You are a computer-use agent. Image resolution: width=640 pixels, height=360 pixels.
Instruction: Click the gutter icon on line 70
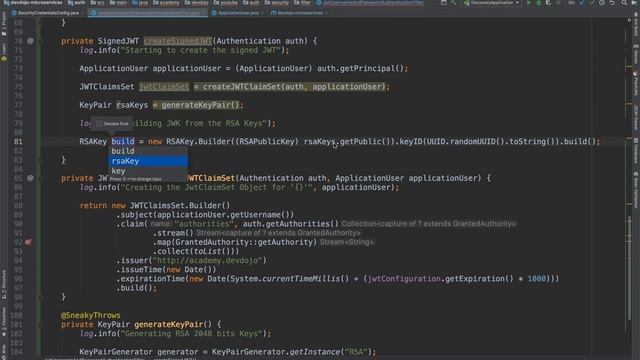(30, 41)
